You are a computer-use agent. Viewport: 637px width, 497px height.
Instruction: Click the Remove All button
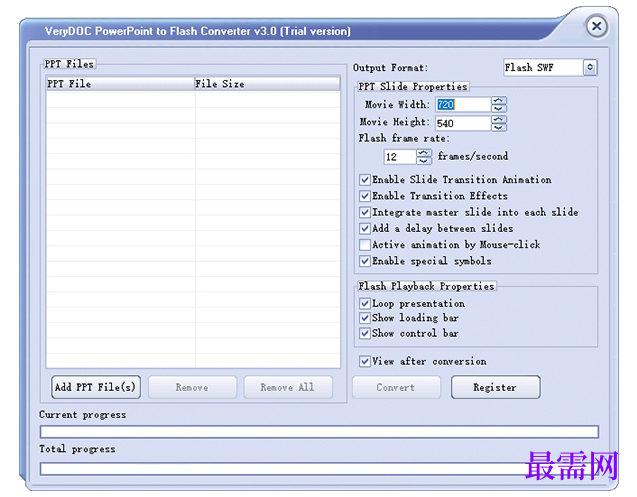coord(288,387)
